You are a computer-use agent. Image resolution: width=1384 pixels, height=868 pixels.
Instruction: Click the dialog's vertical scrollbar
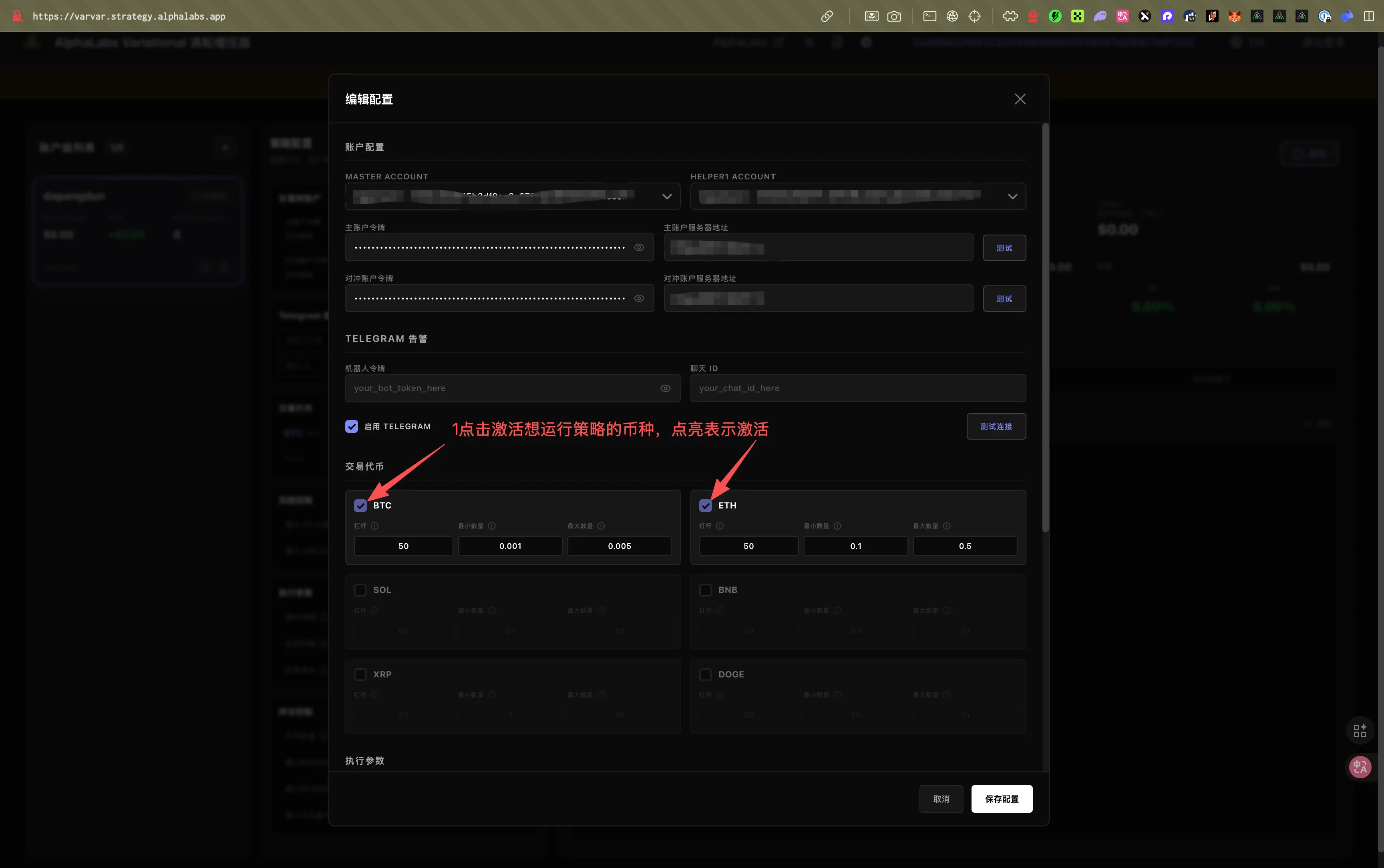pyautogui.click(x=1045, y=327)
